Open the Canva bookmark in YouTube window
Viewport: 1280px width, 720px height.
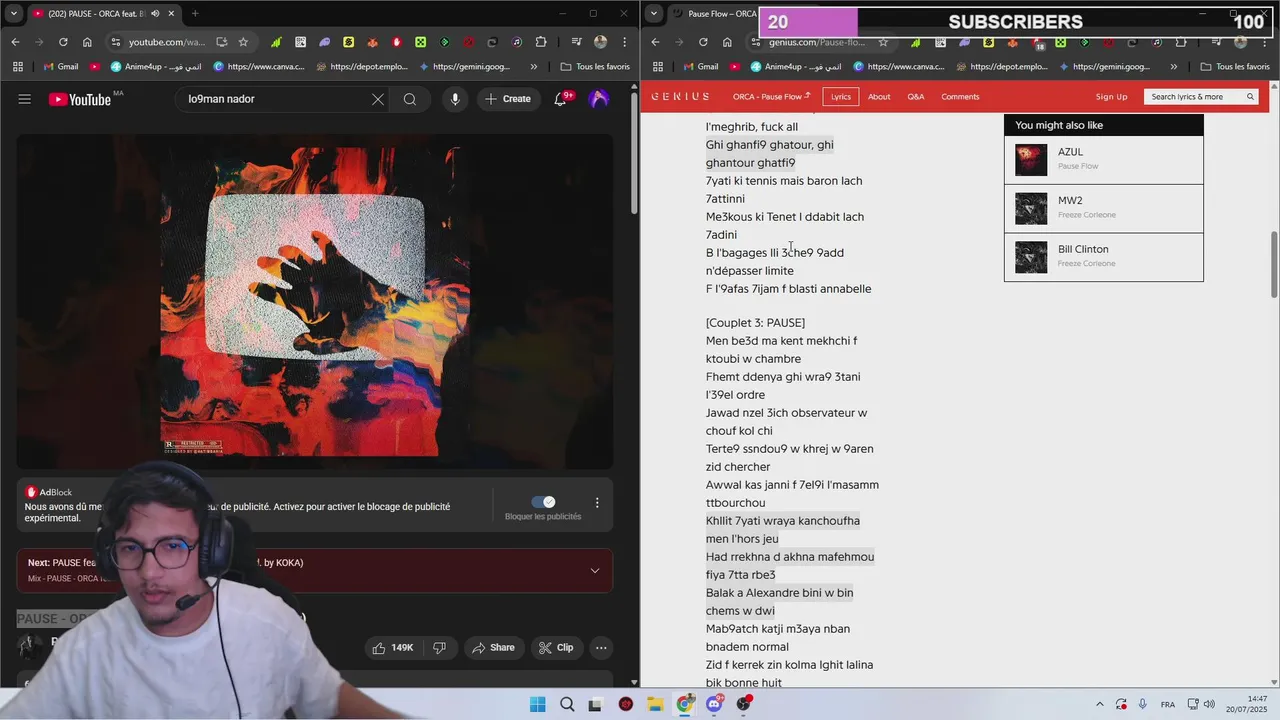point(259,67)
